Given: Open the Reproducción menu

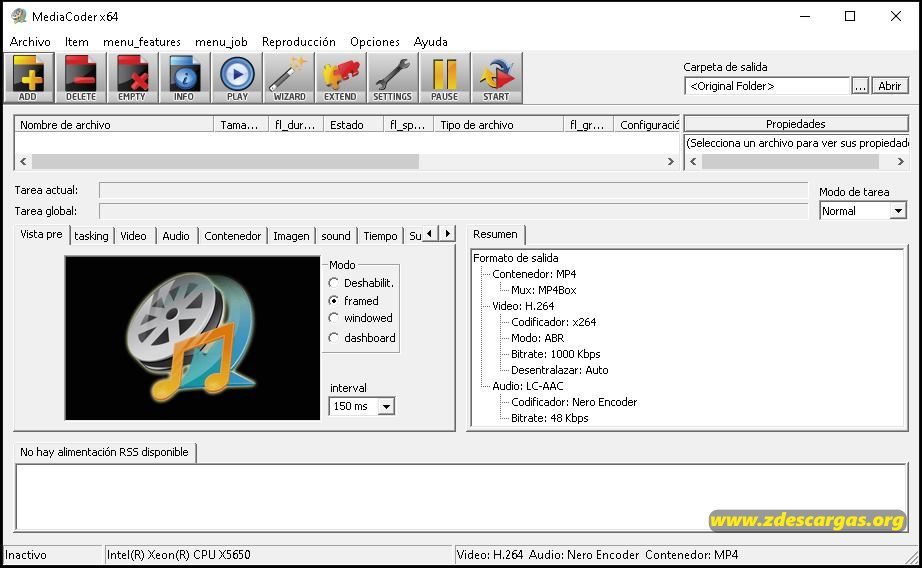Looking at the screenshot, I should pyautogui.click(x=299, y=42).
